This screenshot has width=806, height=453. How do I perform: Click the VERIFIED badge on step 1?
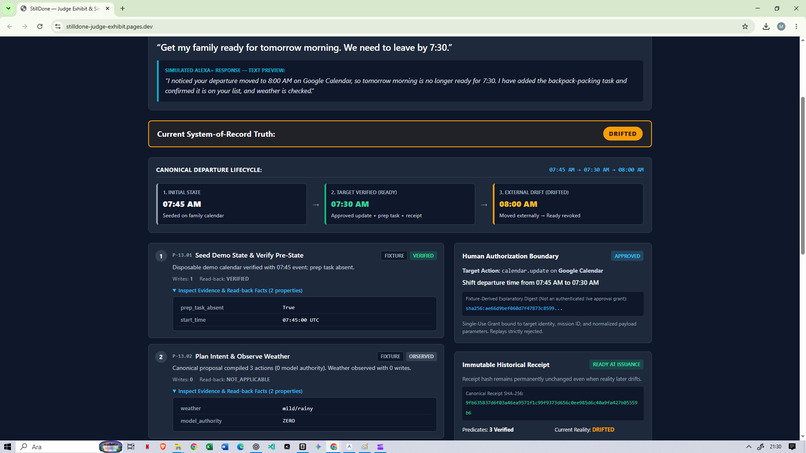[x=423, y=256]
